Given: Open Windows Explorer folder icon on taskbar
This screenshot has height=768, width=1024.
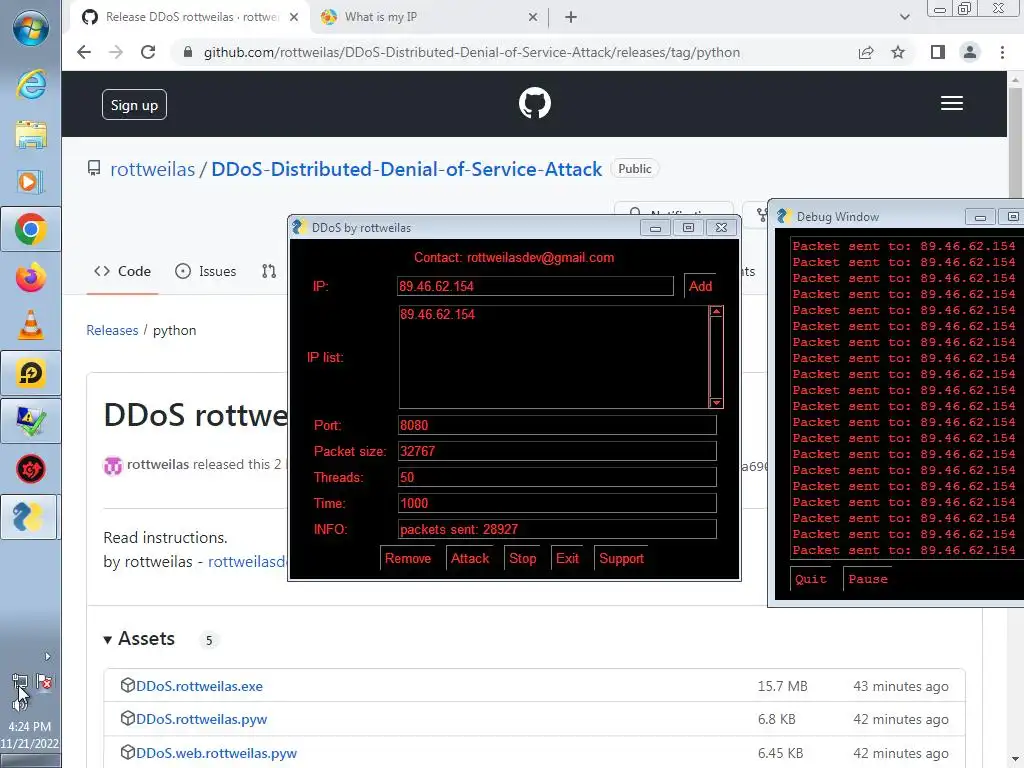Looking at the screenshot, I should 31,134.
